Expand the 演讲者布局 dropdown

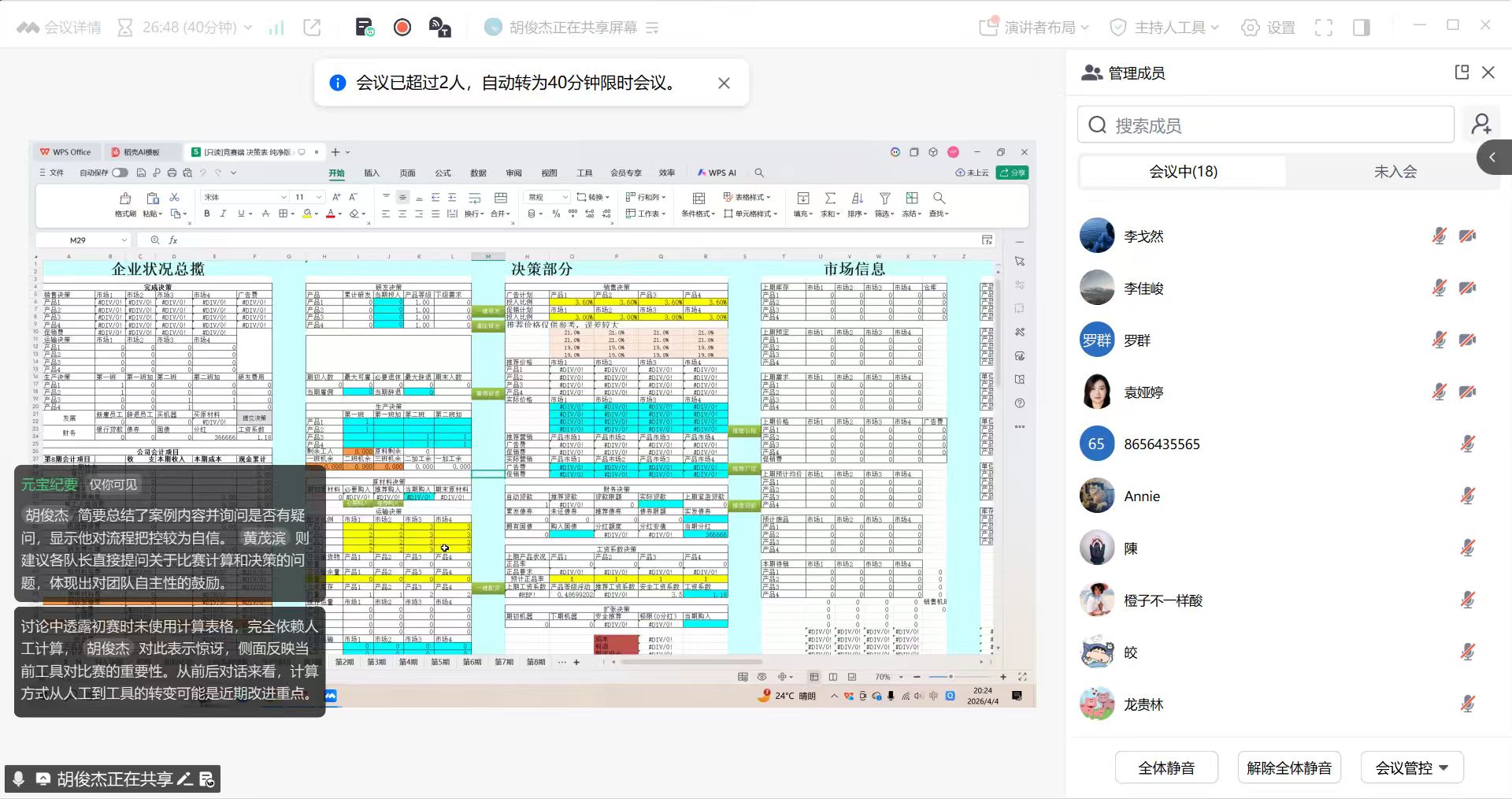pos(1034,28)
